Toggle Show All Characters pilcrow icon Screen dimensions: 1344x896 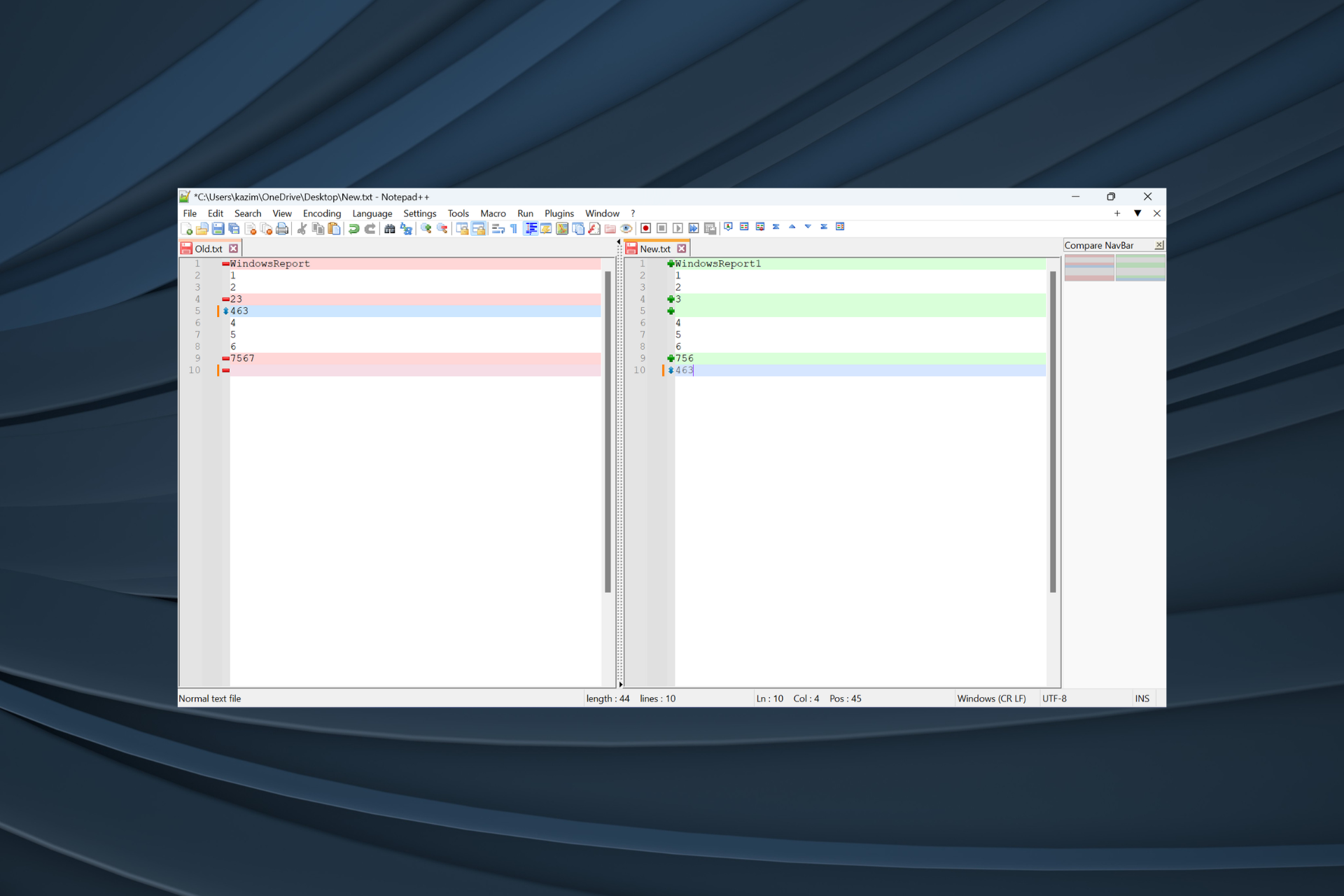coord(514,228)
